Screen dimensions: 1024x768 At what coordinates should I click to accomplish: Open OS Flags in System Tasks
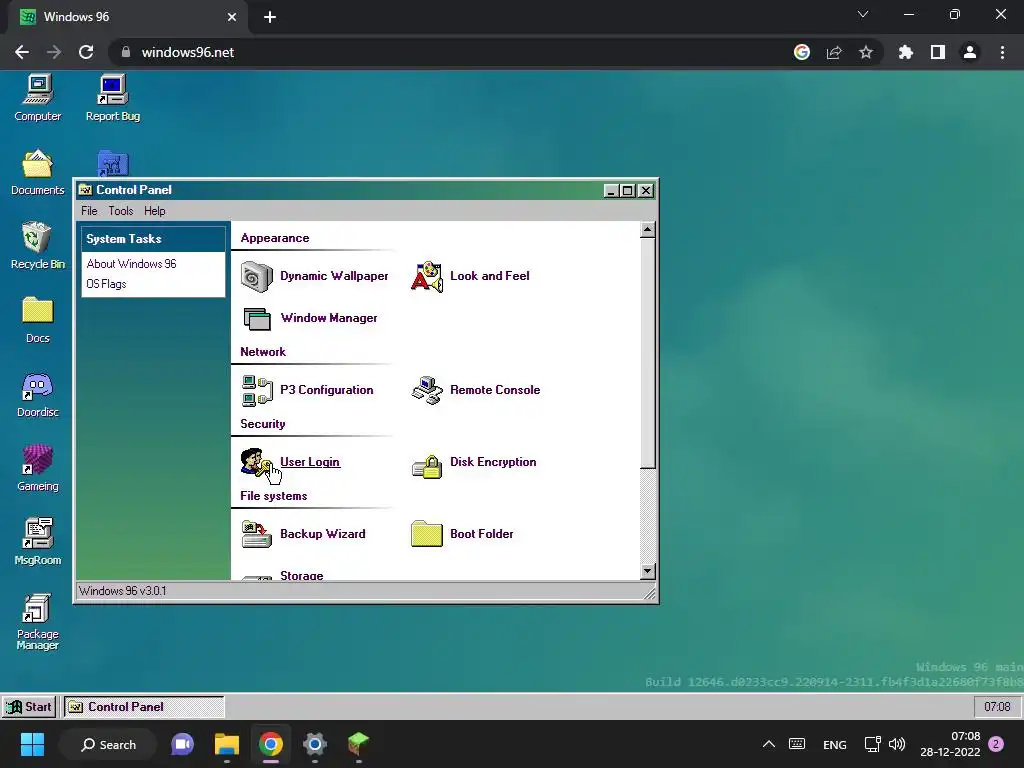(106, 284)
